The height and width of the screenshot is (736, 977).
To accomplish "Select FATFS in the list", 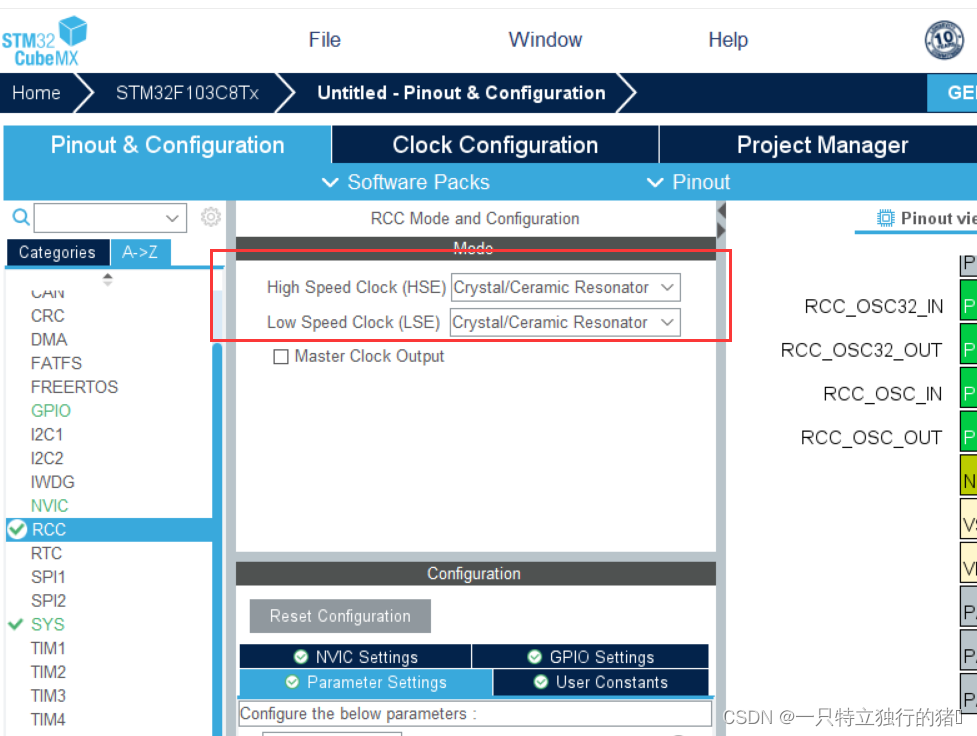I will [56, 363].
